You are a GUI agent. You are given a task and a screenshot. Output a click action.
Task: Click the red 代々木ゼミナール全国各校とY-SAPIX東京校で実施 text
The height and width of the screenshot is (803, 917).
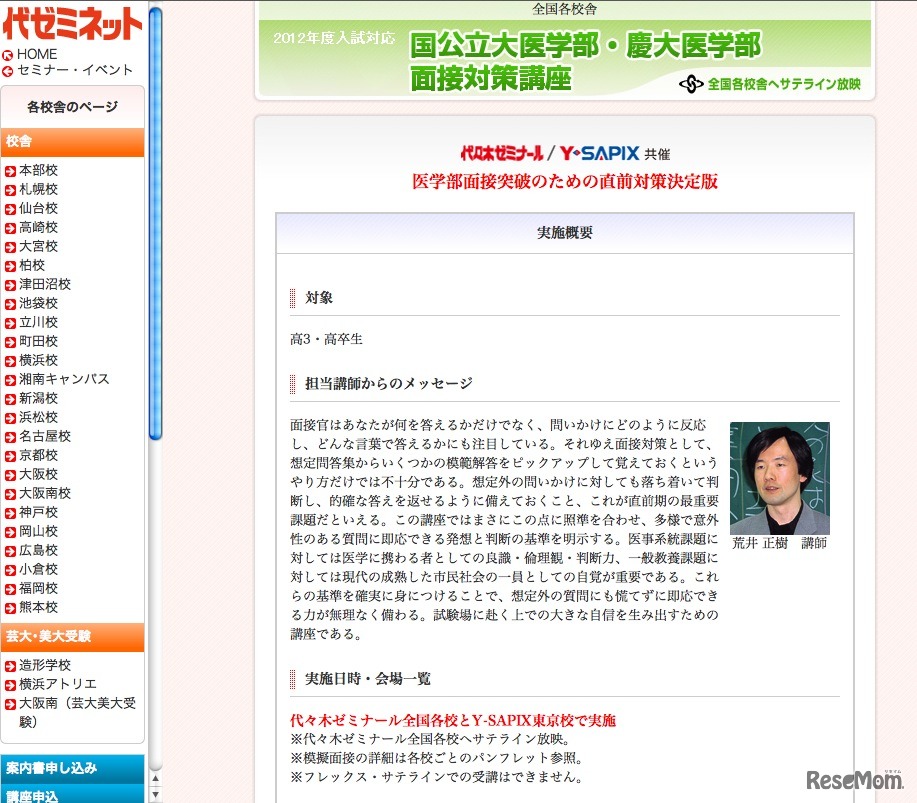(453, 720)
